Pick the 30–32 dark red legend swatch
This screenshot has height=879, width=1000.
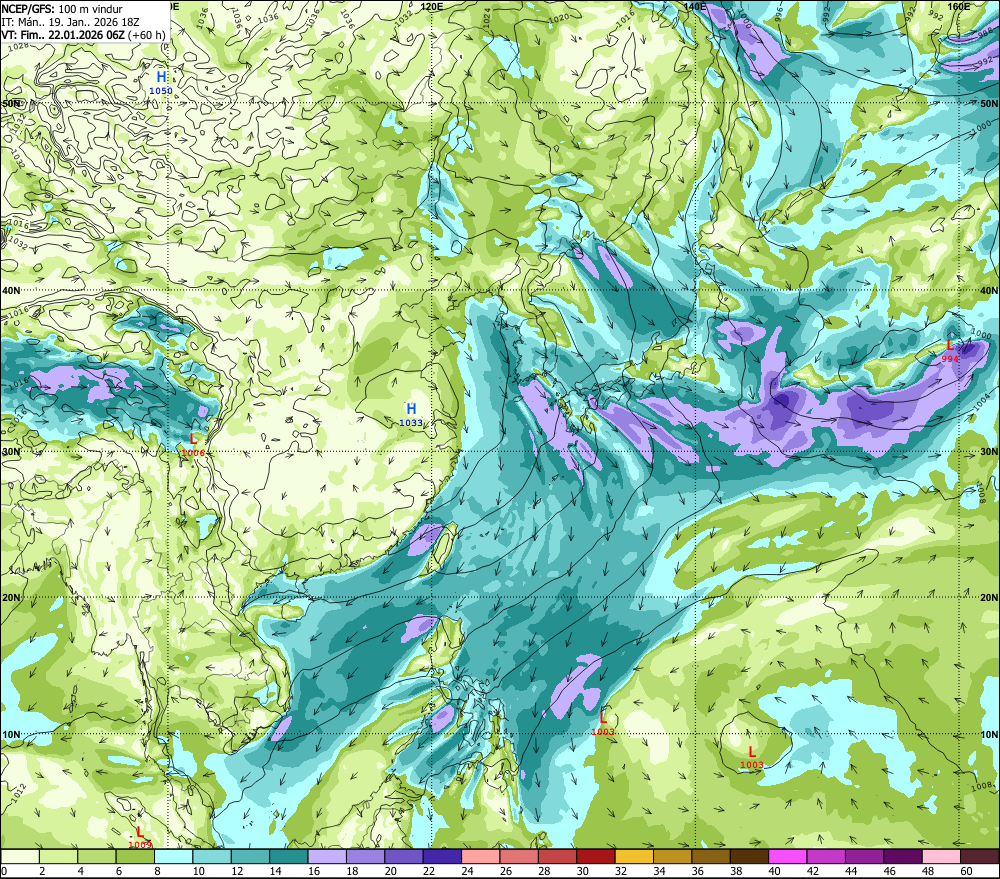click(596, 857)
